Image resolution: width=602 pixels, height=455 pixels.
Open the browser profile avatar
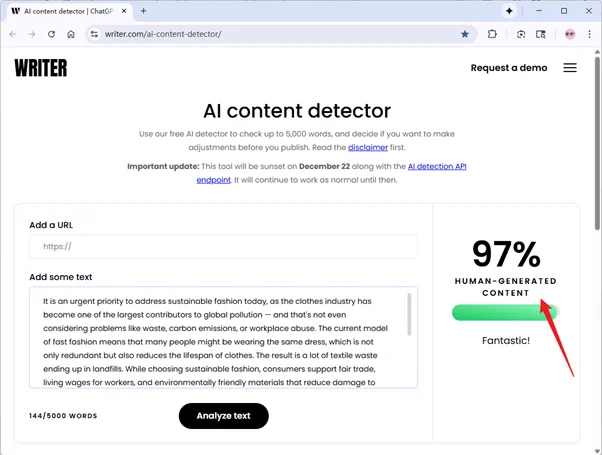click(569, 34)
